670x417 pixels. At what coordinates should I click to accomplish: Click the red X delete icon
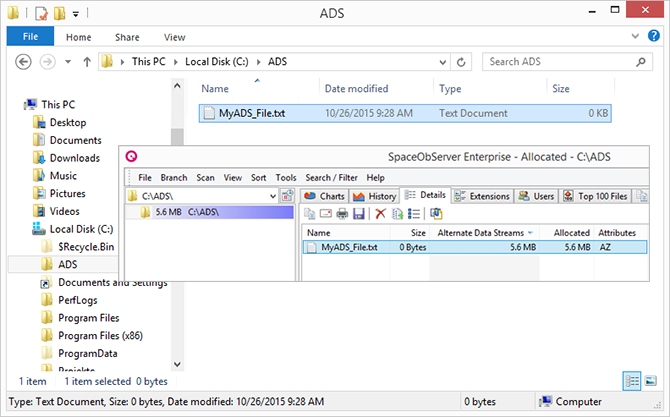(380, 213)
